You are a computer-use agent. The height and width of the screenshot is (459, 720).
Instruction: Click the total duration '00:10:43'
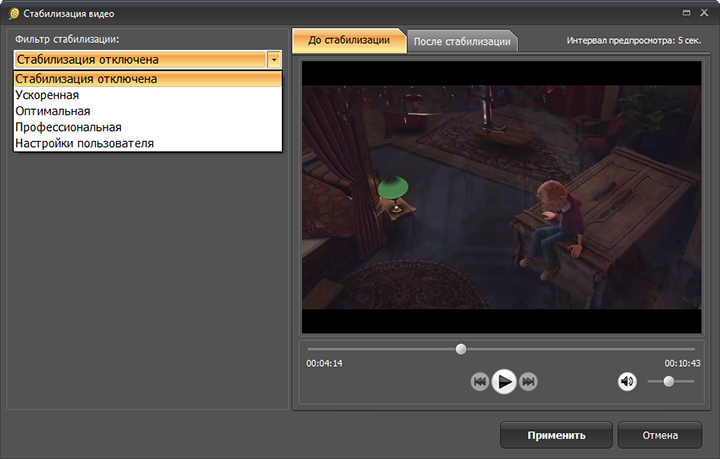[x=682, y=363]
